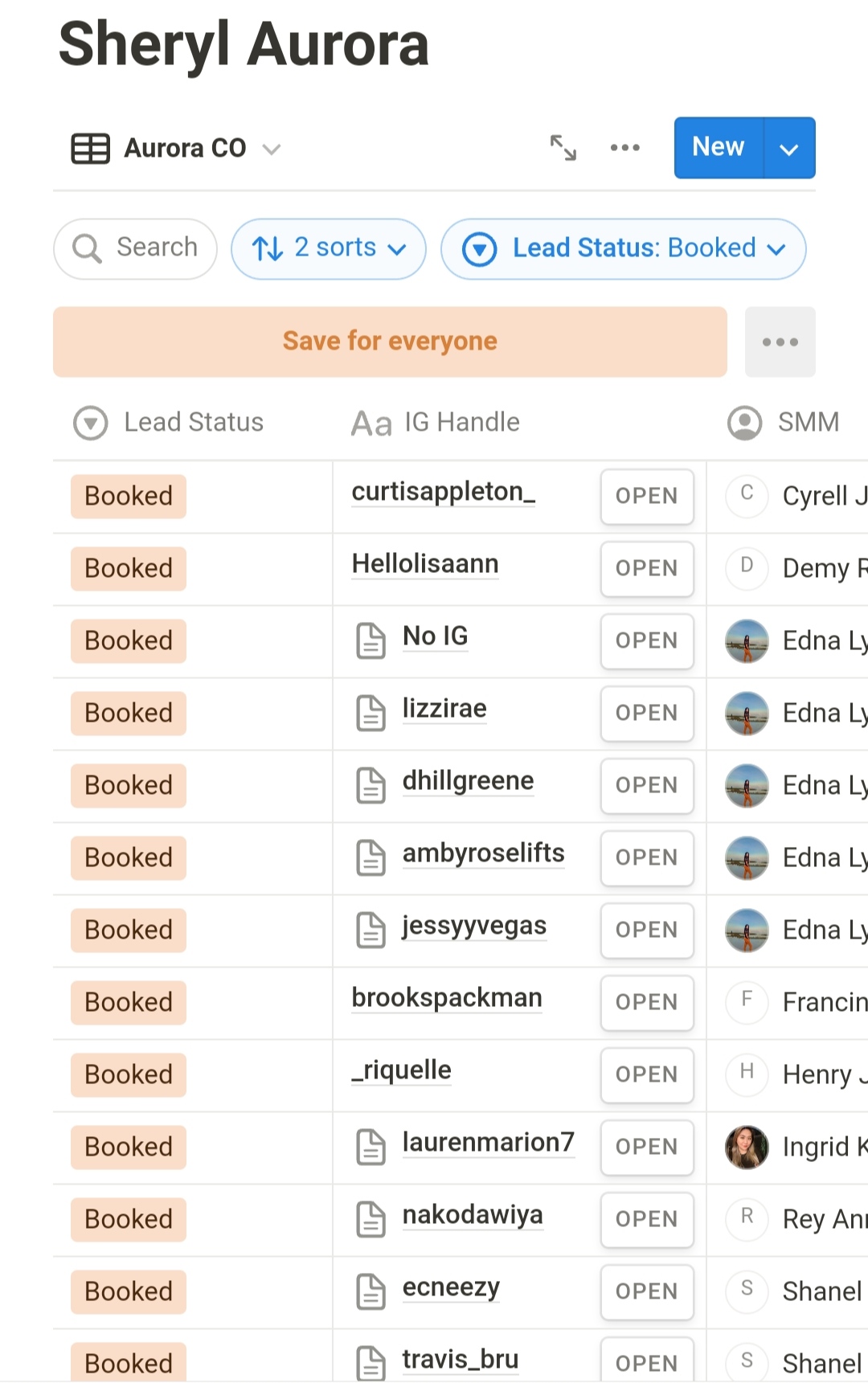Open the view options three-dot menu
The image size is (868, 1383).
[x=624, y=148]
